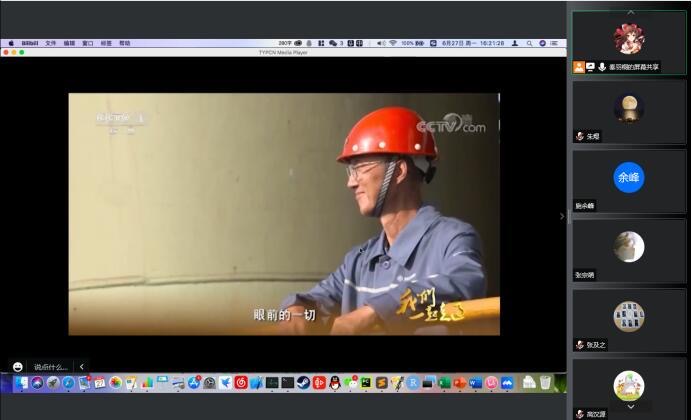Viewport: 692px width, 420px height.
Task: Open the 窗口 menu in the menu bar
Action: [x=88, y=43]
